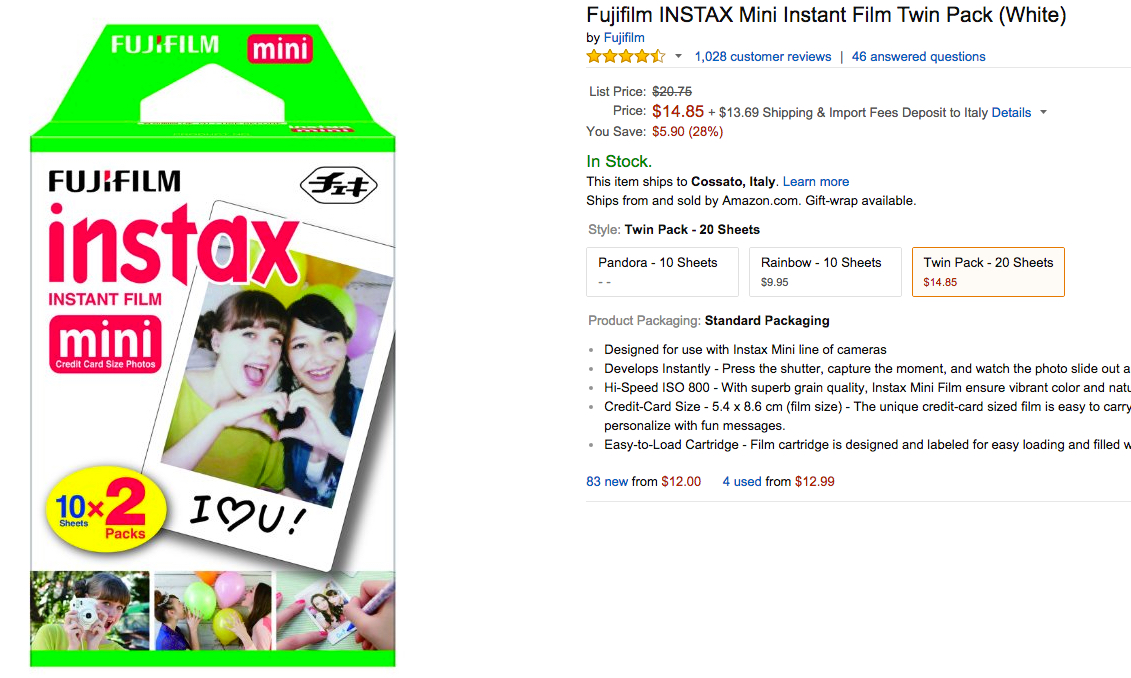Click Details for shipping and import fees

tap(1011, 113)
